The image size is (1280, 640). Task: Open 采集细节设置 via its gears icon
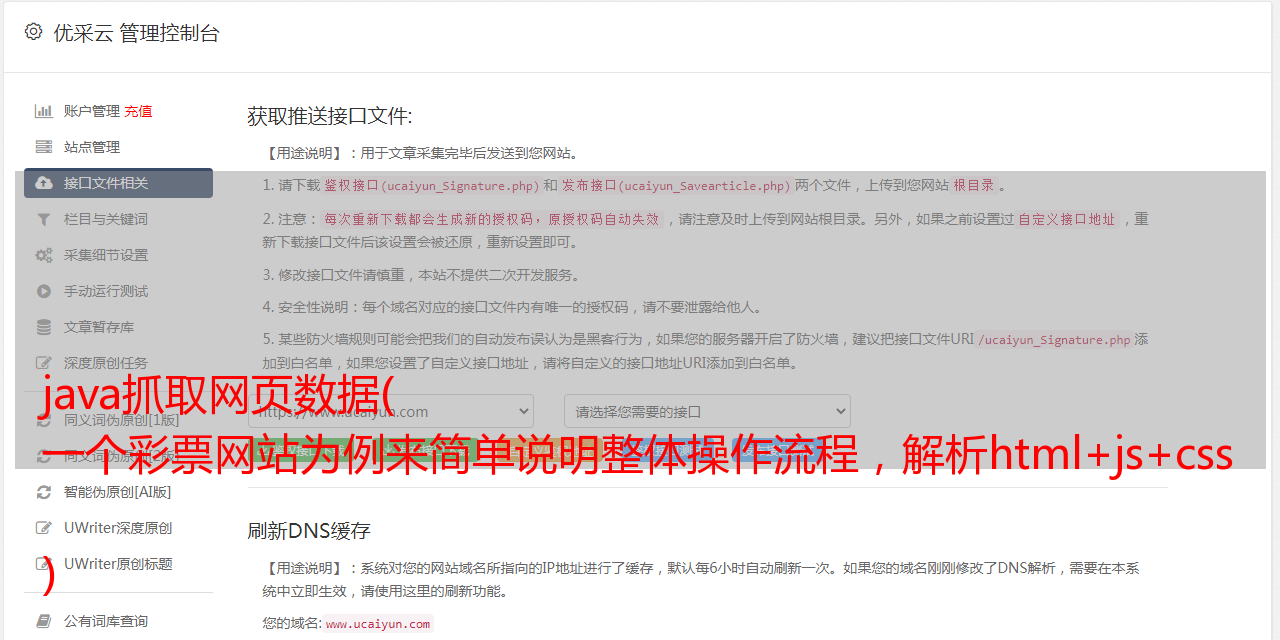point(44,255)
